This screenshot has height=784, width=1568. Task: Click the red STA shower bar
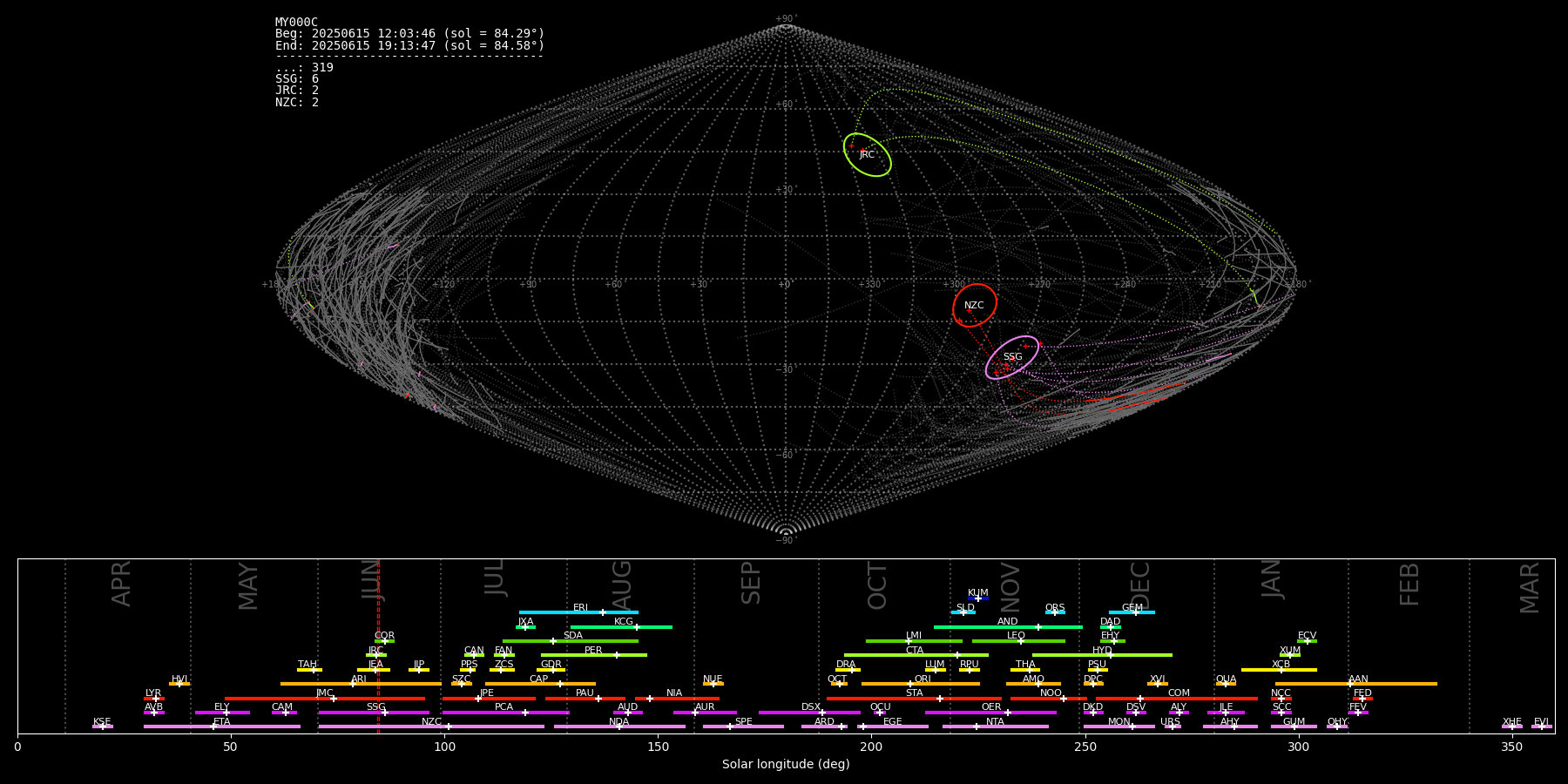(x=914, y=698)
